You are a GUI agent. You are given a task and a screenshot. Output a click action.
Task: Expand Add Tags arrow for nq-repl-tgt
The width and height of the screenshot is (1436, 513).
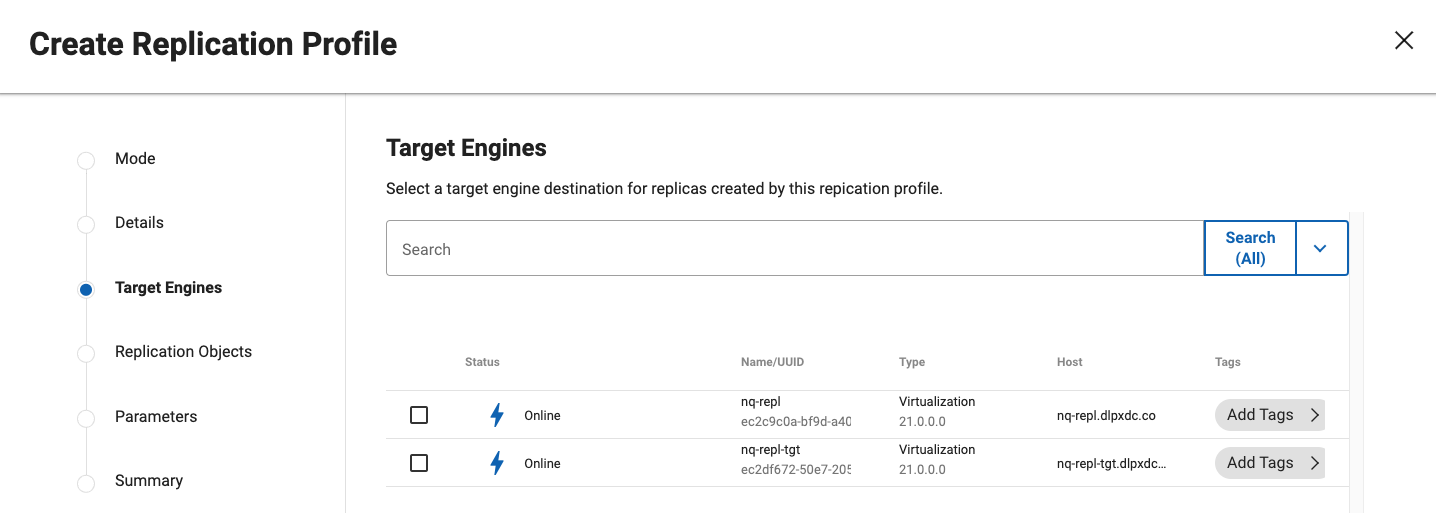[x=1315, y=463]
